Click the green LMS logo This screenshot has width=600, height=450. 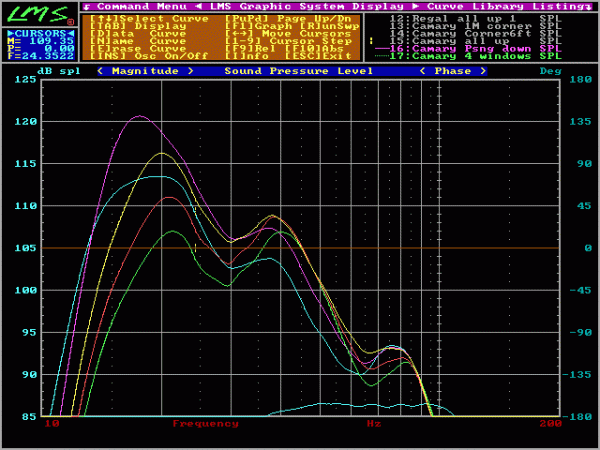point(39,14)
